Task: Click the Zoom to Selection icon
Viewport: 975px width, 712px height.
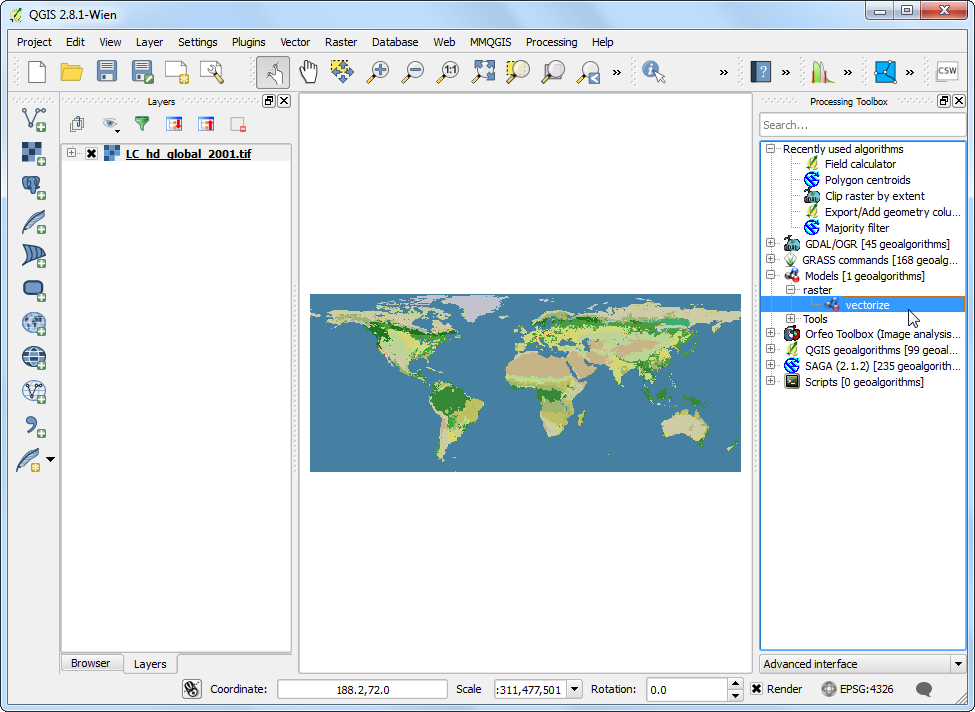Action: (517, 72)
